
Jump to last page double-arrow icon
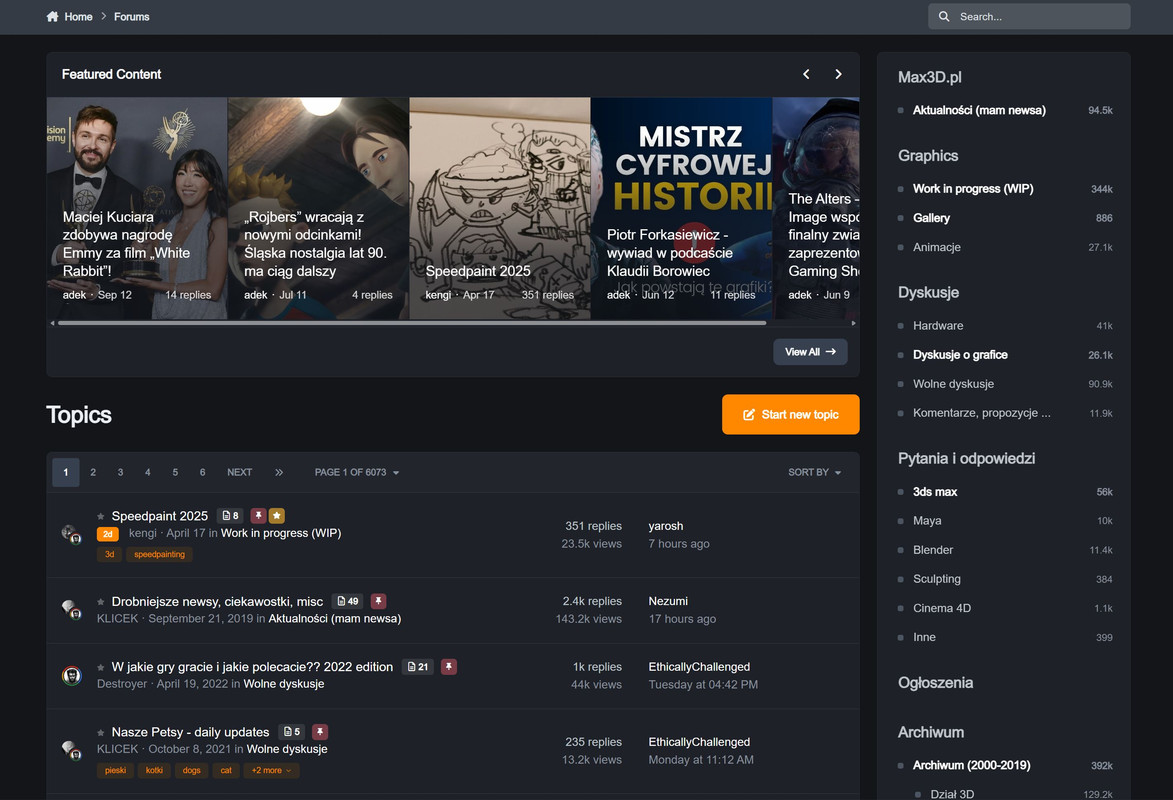pyautogui.click(x=279, y=472)
